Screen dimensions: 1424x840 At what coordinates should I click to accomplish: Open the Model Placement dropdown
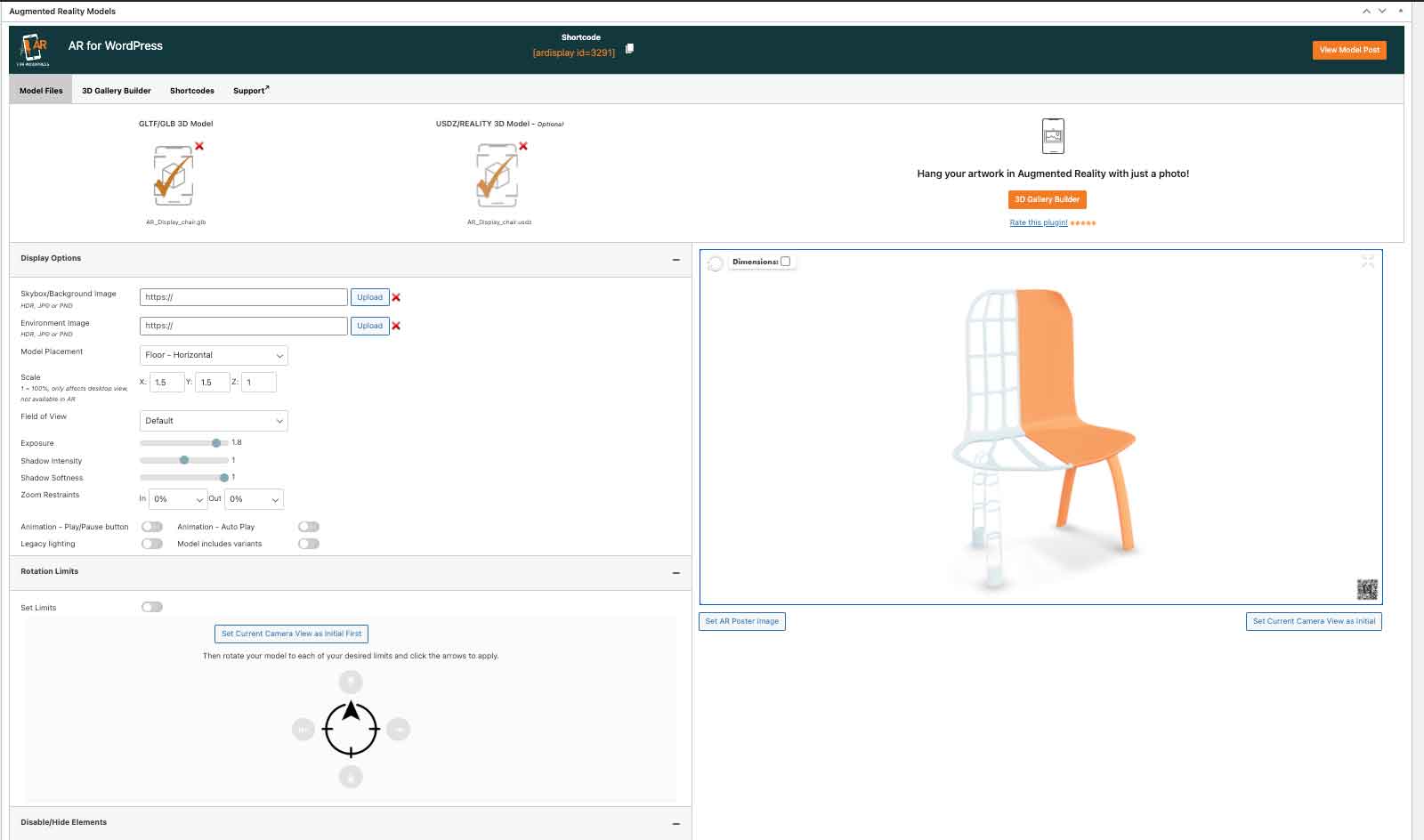coord(214,355)
